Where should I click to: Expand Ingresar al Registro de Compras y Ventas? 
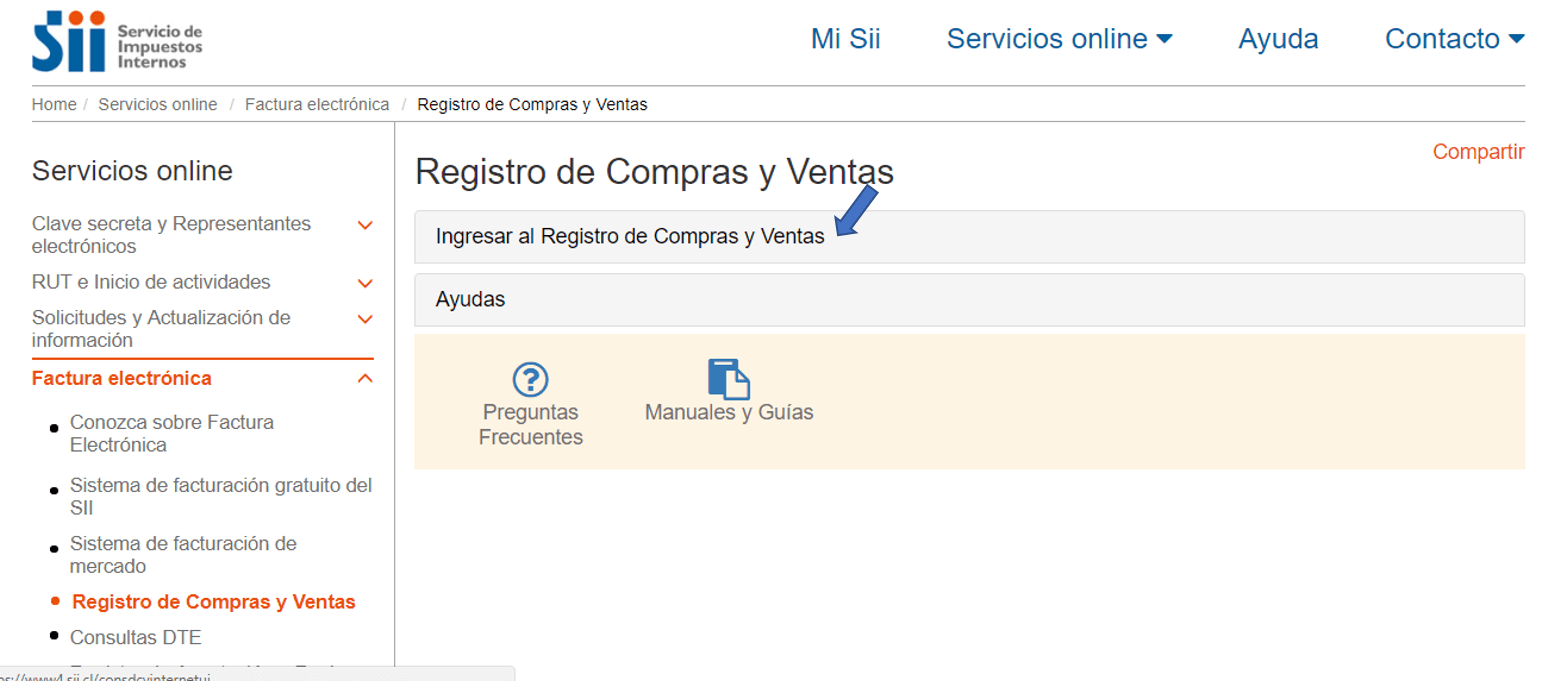[x=969, y=237]
